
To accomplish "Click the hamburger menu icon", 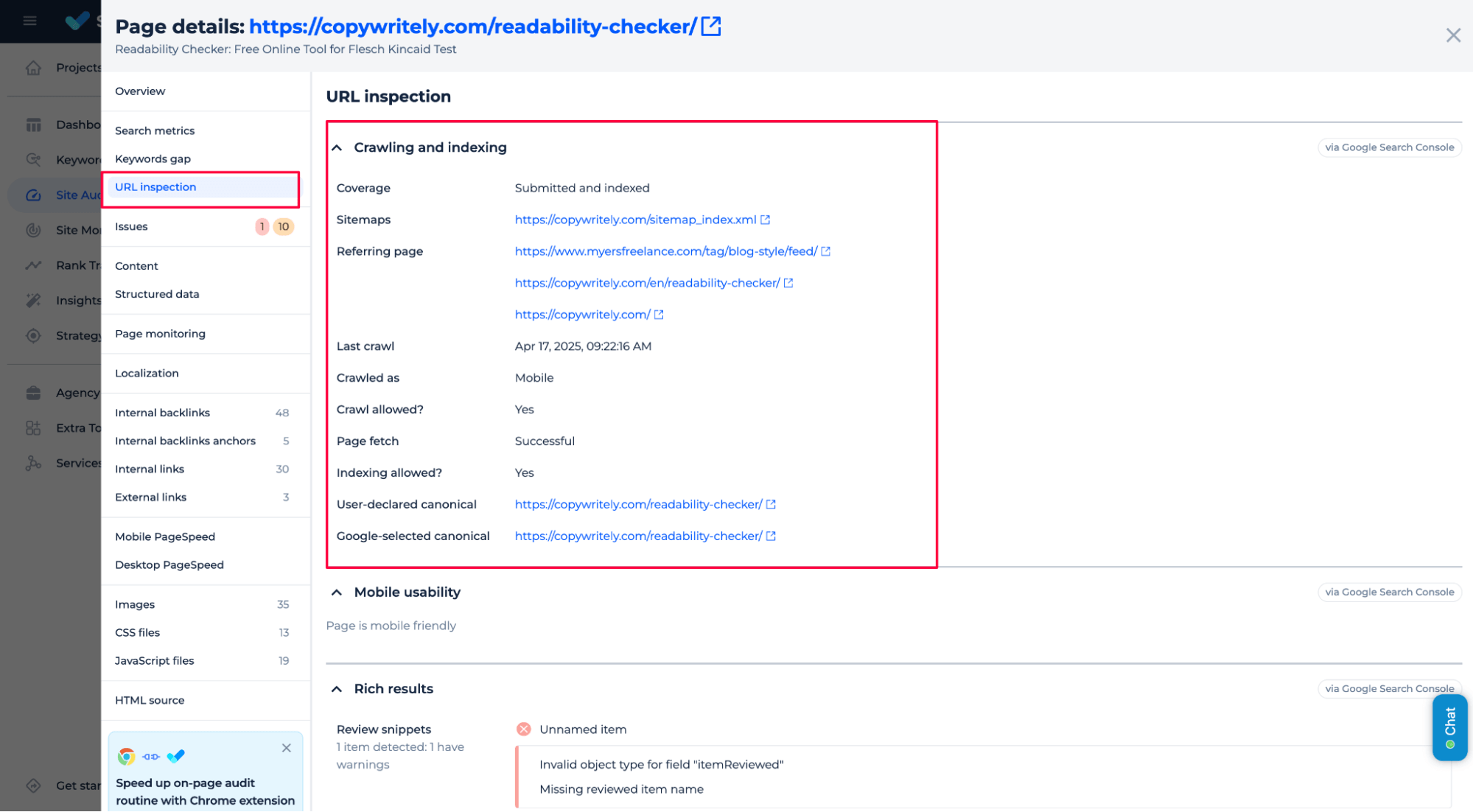I will (29, 21).
